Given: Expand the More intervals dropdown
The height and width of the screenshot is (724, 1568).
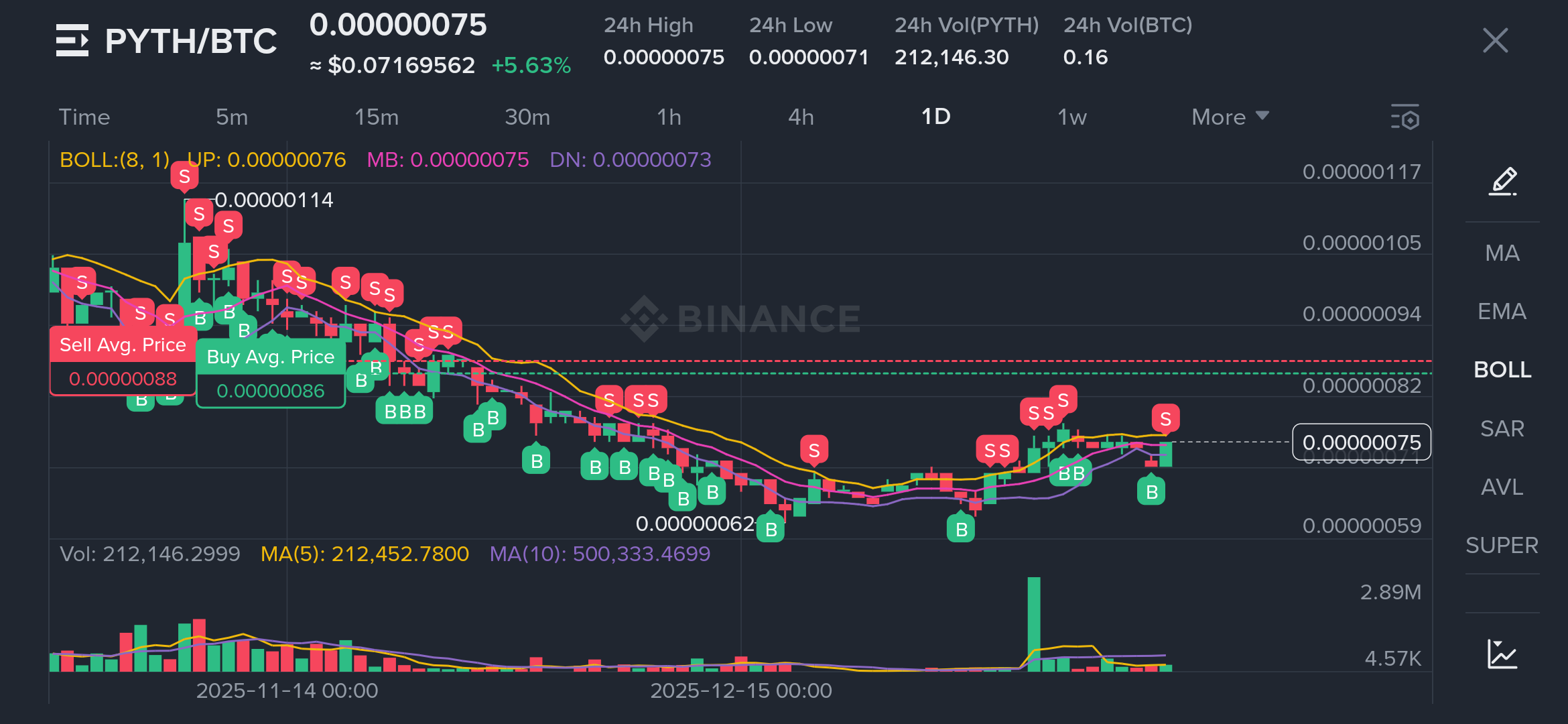Looking at the screenshot, I should [x=1229, y=117].
